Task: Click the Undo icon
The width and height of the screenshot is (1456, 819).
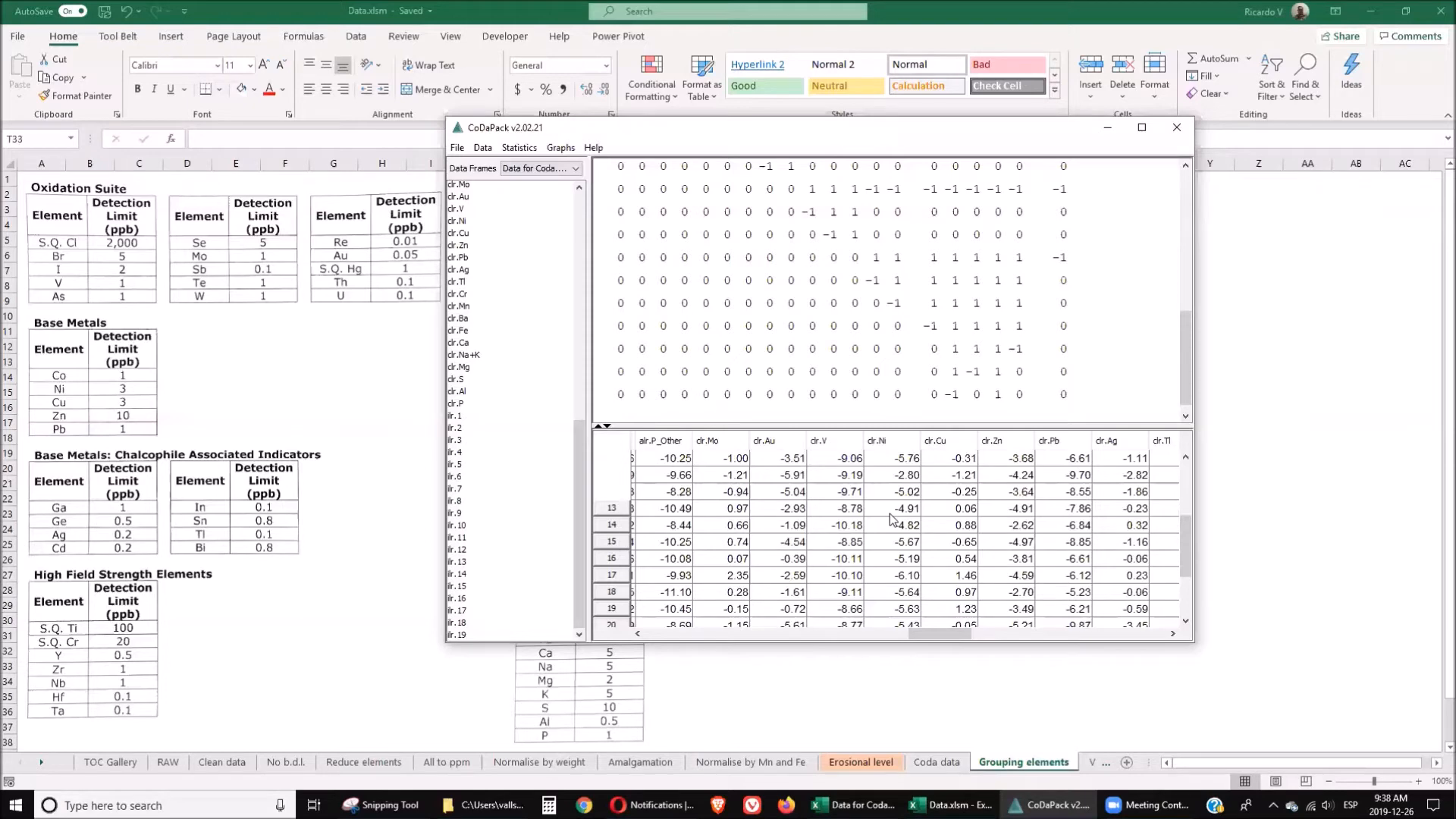Action: click(x=127, y=11)
